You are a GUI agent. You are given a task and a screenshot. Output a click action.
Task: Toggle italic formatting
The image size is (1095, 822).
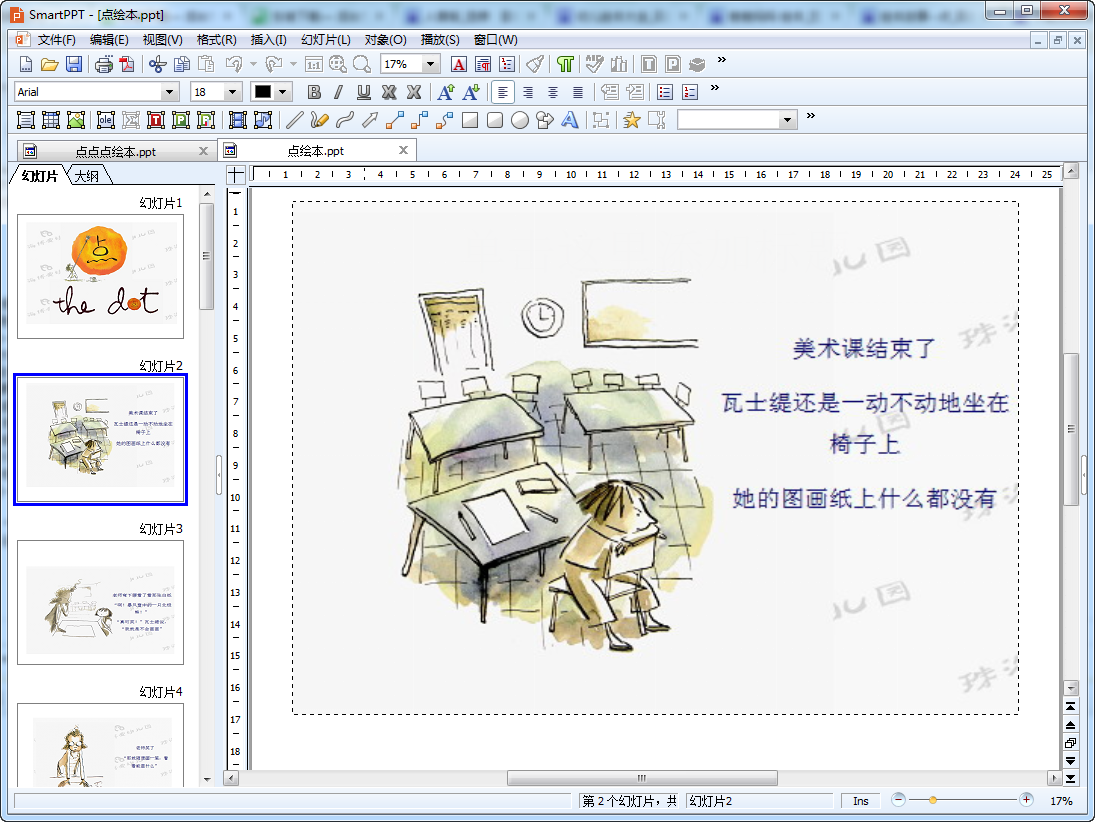coord(339,92)
